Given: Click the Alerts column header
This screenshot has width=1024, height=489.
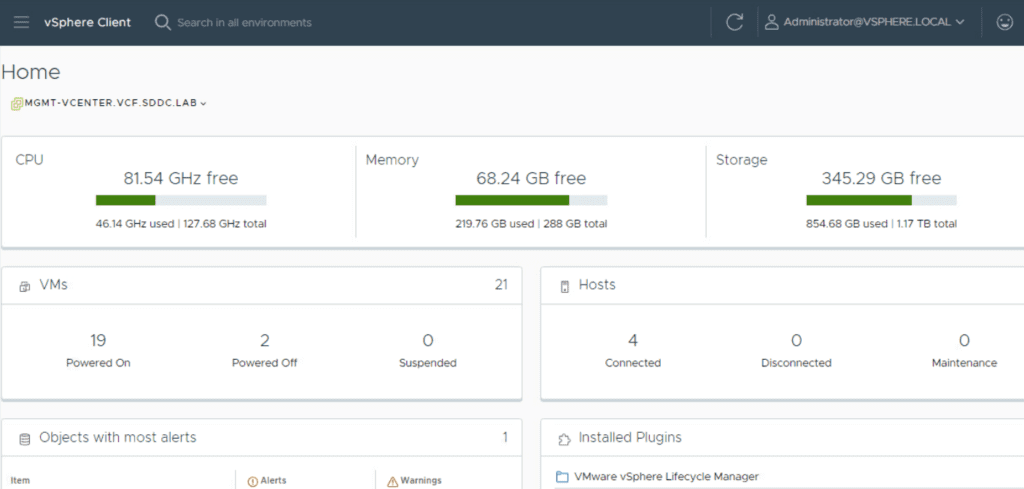Looking at the screenshot, I should point(273,481).
